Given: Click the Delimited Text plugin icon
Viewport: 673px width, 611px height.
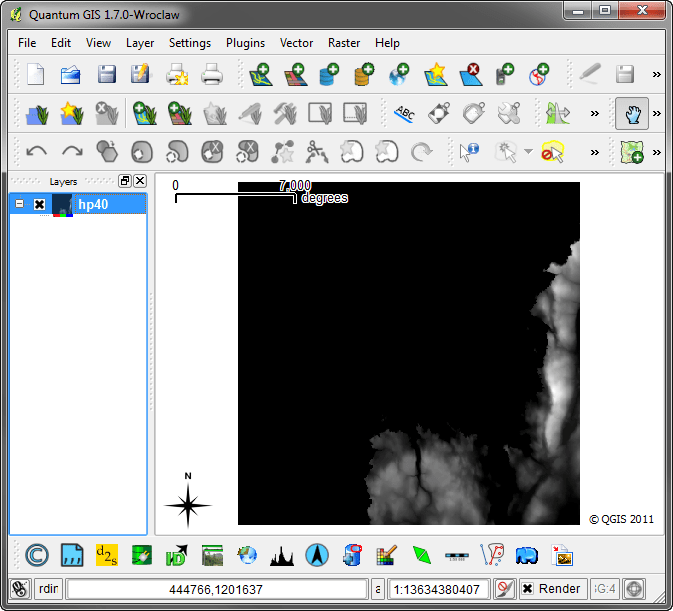Looking at the screenshot, I should click(x=72, y=555).
